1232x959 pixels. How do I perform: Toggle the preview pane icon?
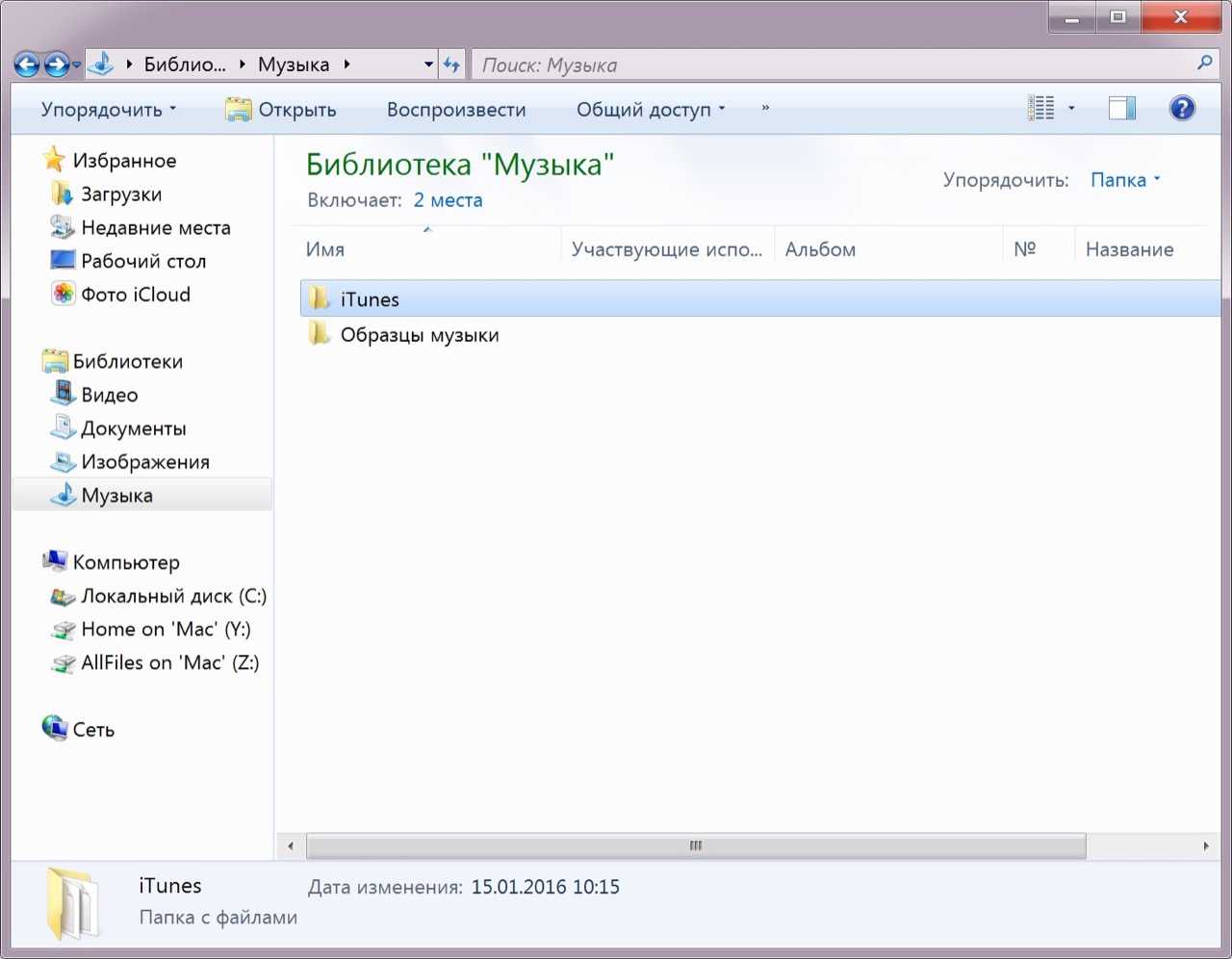pos(1121,108)
